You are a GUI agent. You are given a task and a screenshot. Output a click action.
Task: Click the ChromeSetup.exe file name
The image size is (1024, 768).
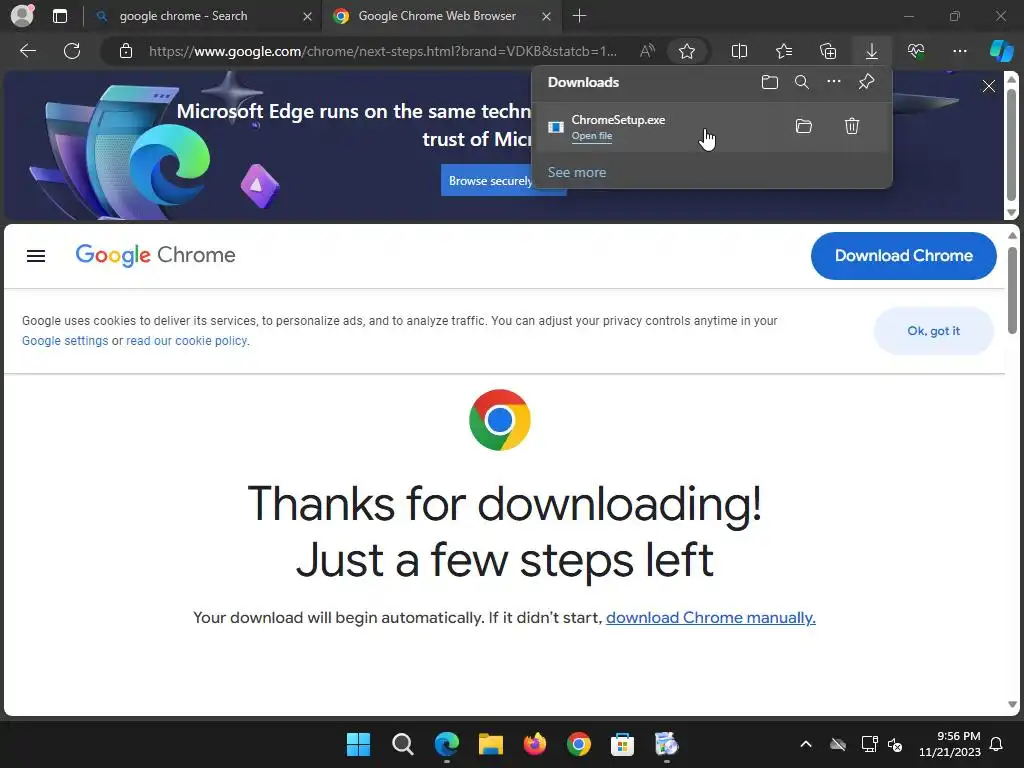tap(618, 120)
